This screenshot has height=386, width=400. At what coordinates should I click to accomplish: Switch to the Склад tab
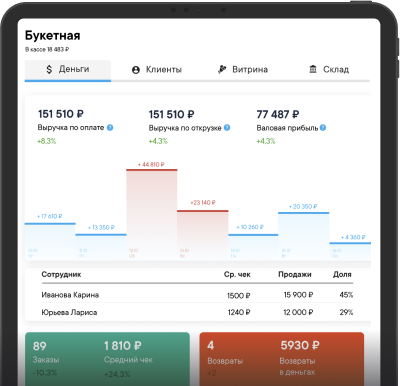(x=329, y=70)
